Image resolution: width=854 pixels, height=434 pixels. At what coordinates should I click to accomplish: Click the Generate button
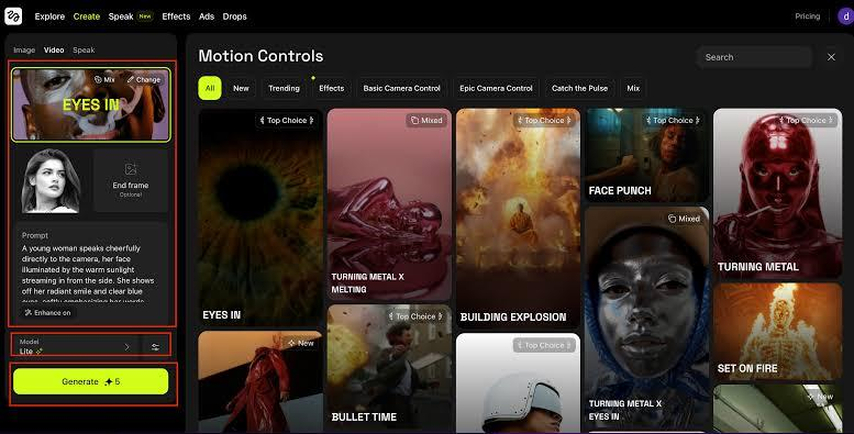coord(91,382)
